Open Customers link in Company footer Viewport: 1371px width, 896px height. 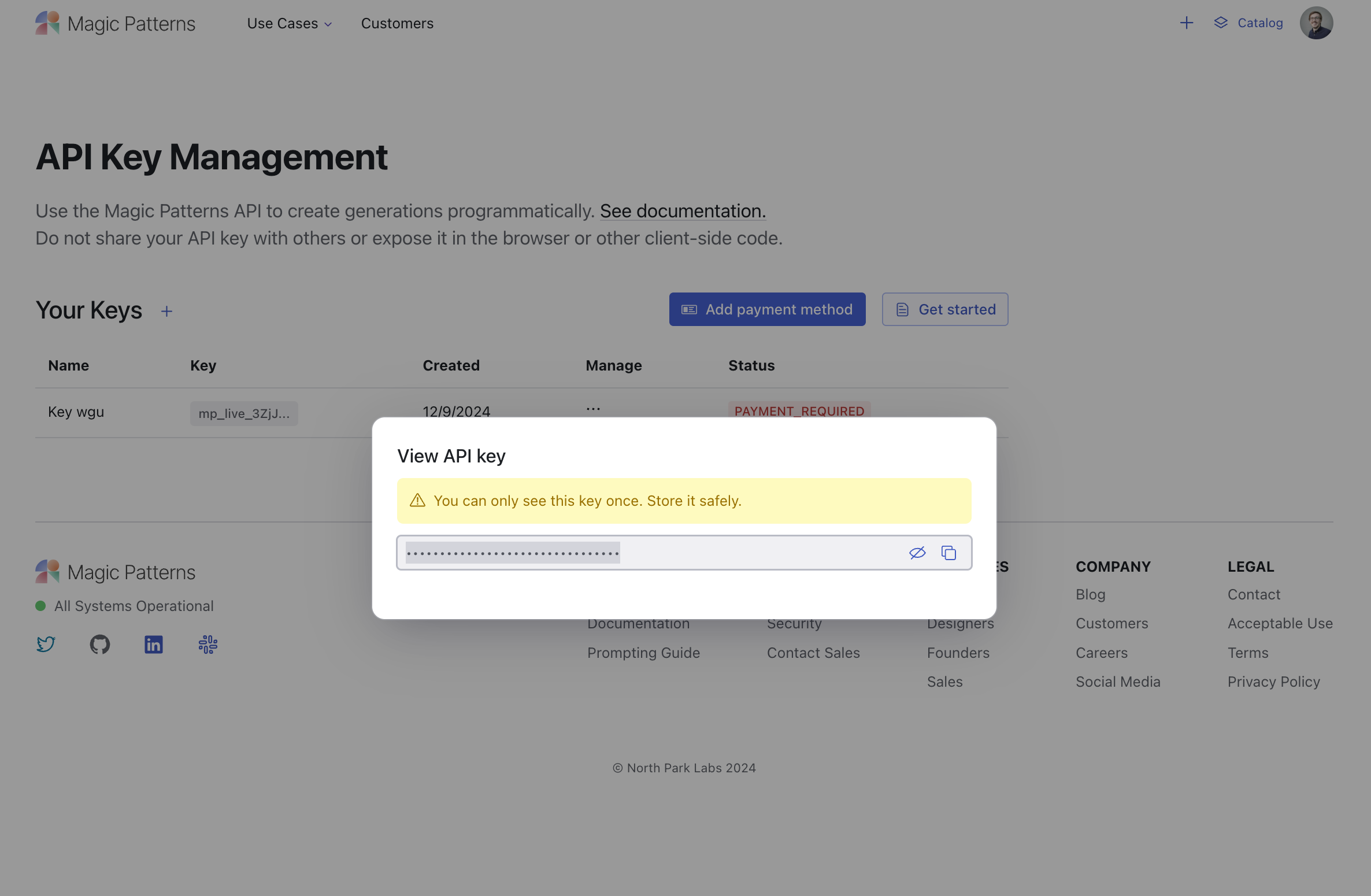[1112, 623]
